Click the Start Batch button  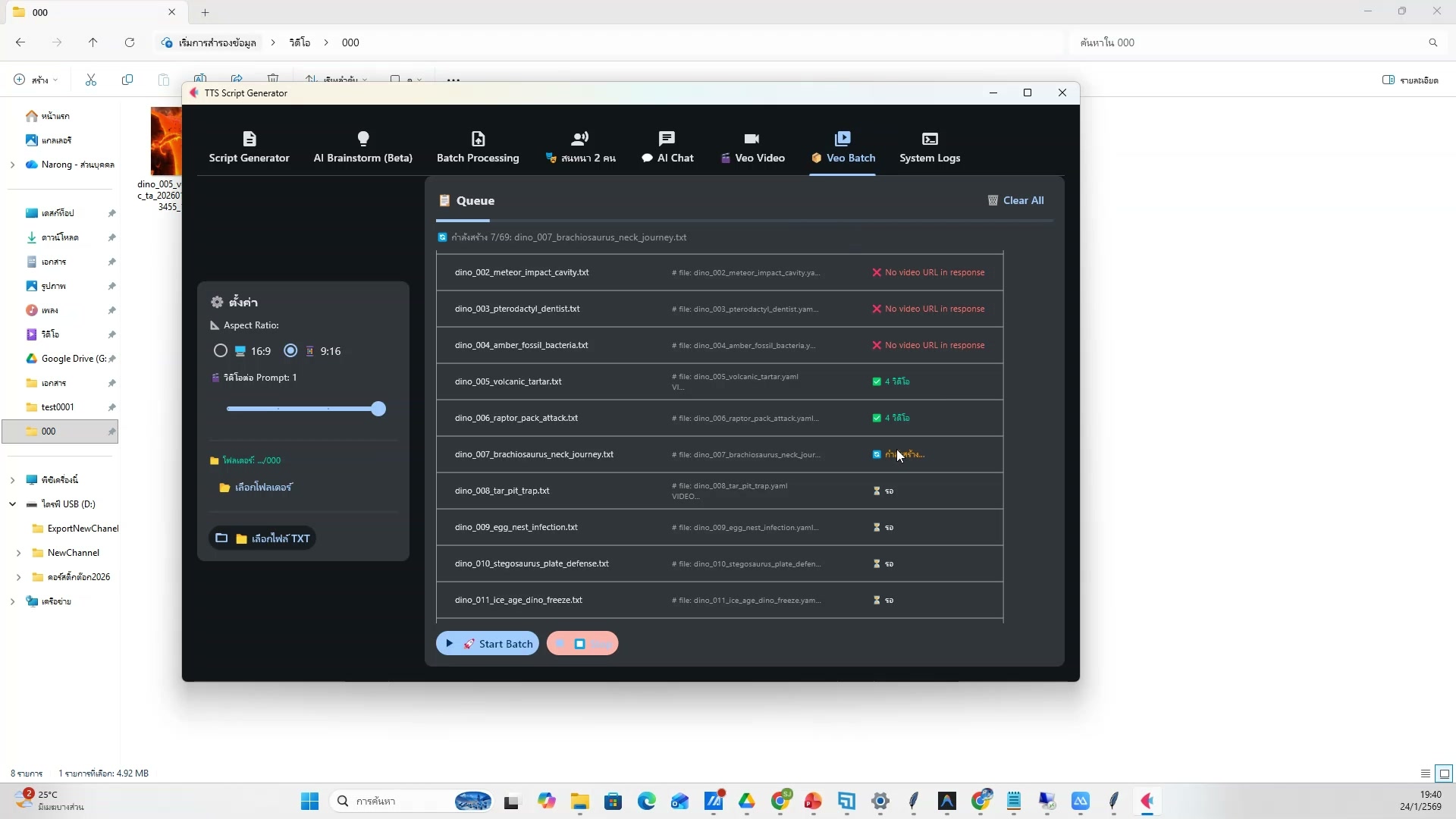(488, 643)
